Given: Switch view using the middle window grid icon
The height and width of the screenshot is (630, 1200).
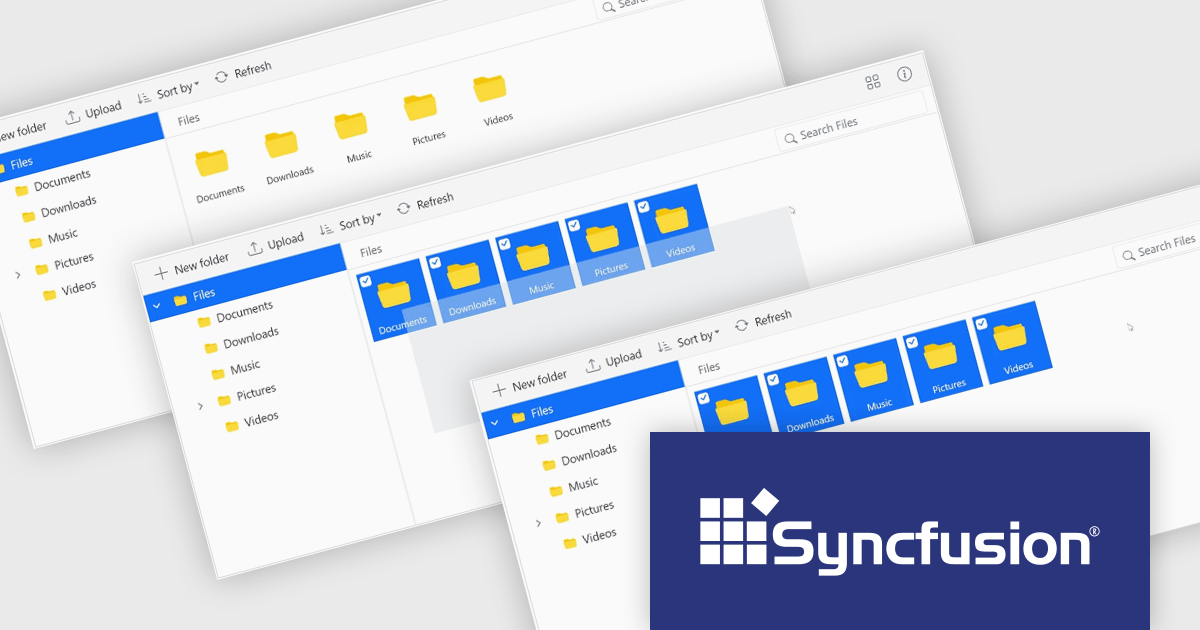Looking at the screenshot, I should (873, 82).
